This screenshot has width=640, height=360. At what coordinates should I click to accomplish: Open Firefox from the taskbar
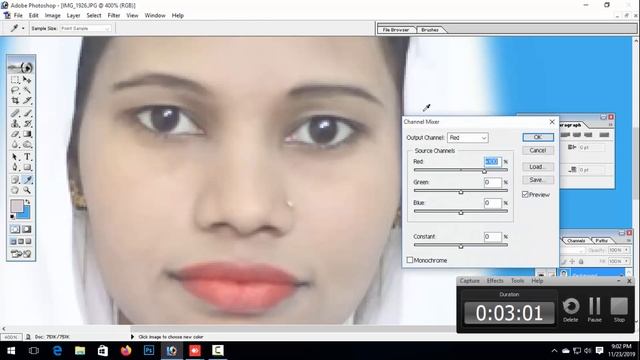point(126,351)
